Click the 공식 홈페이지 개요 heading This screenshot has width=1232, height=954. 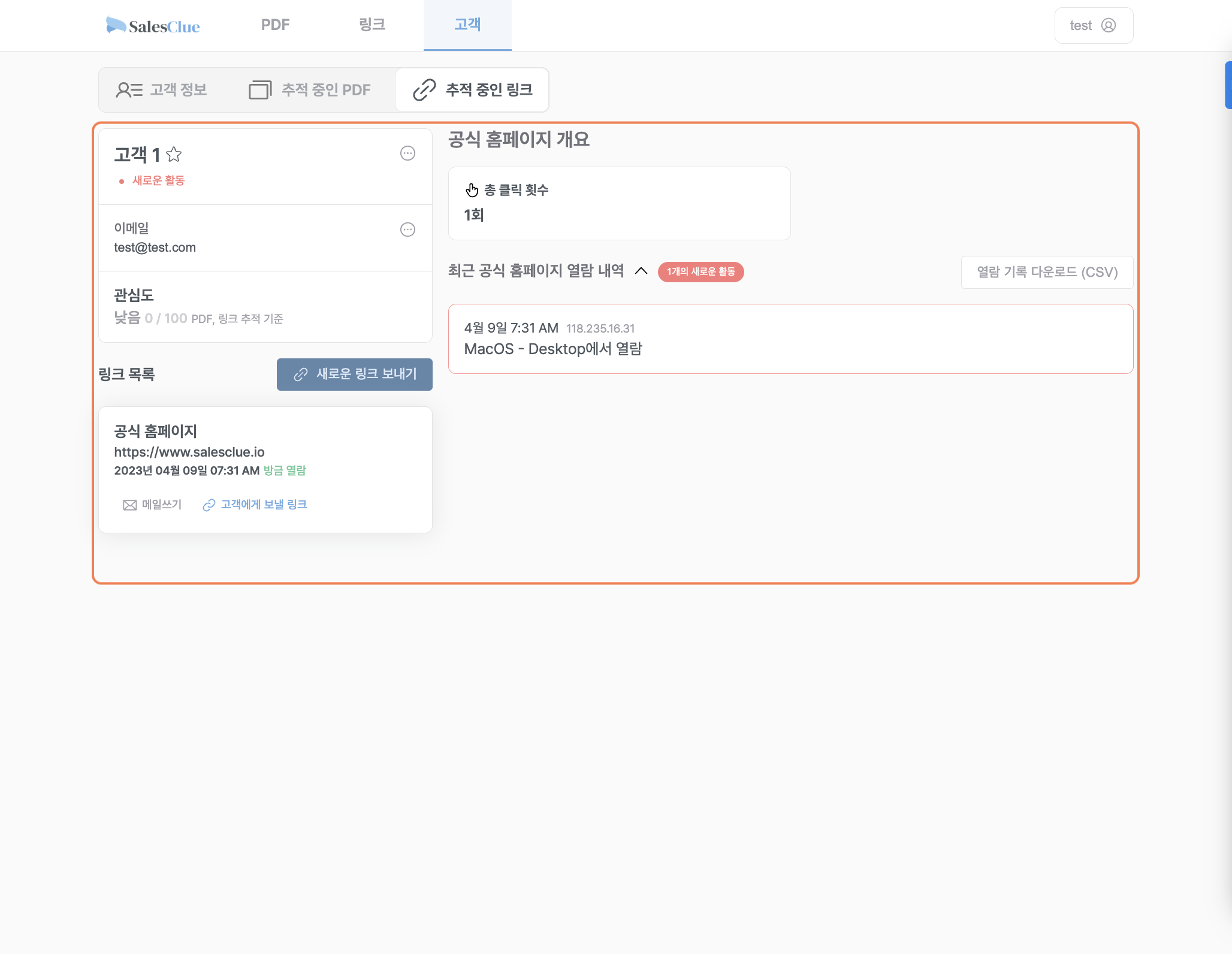pos(519,139)
